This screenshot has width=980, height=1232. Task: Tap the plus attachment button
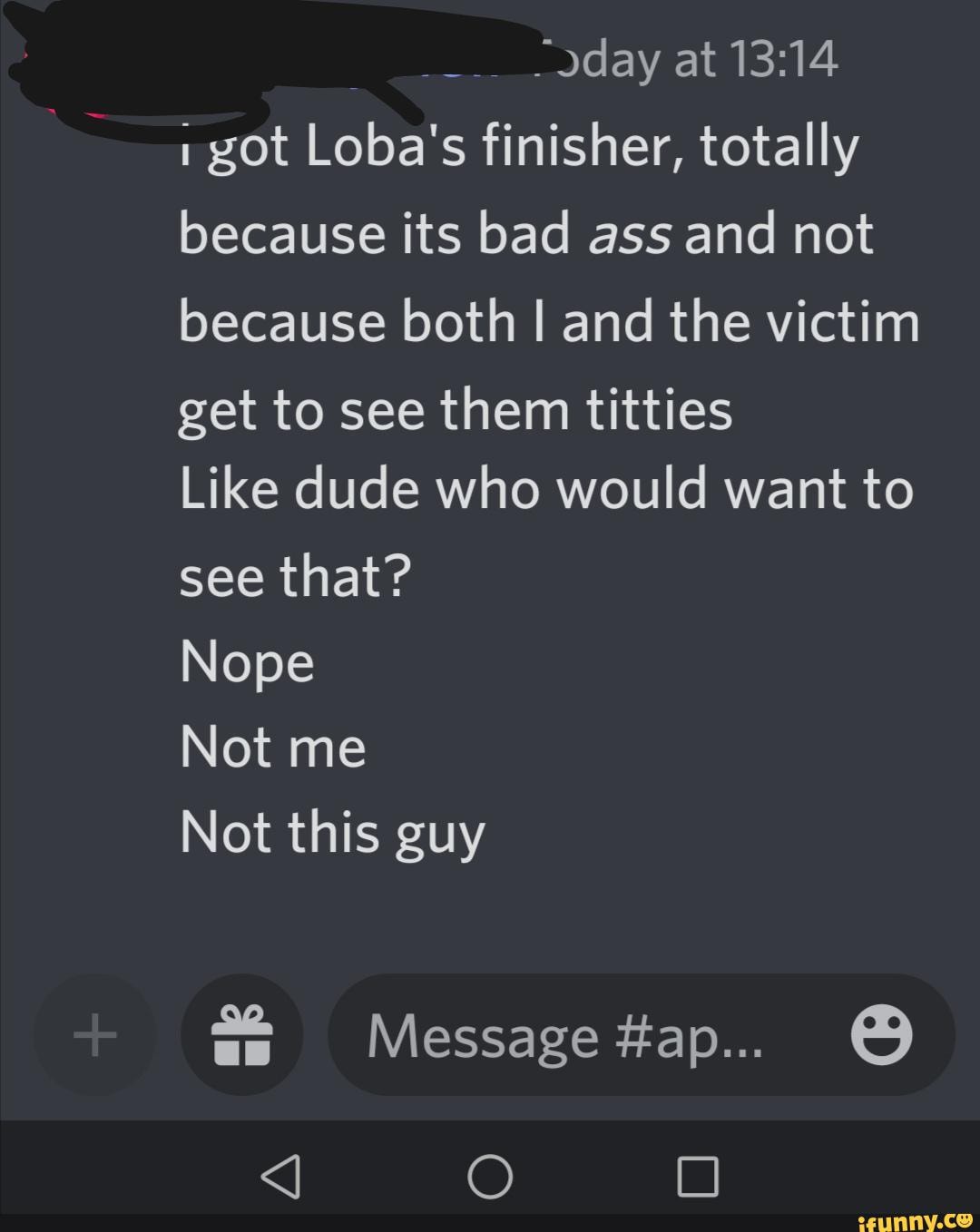[x=94, y=1035]
